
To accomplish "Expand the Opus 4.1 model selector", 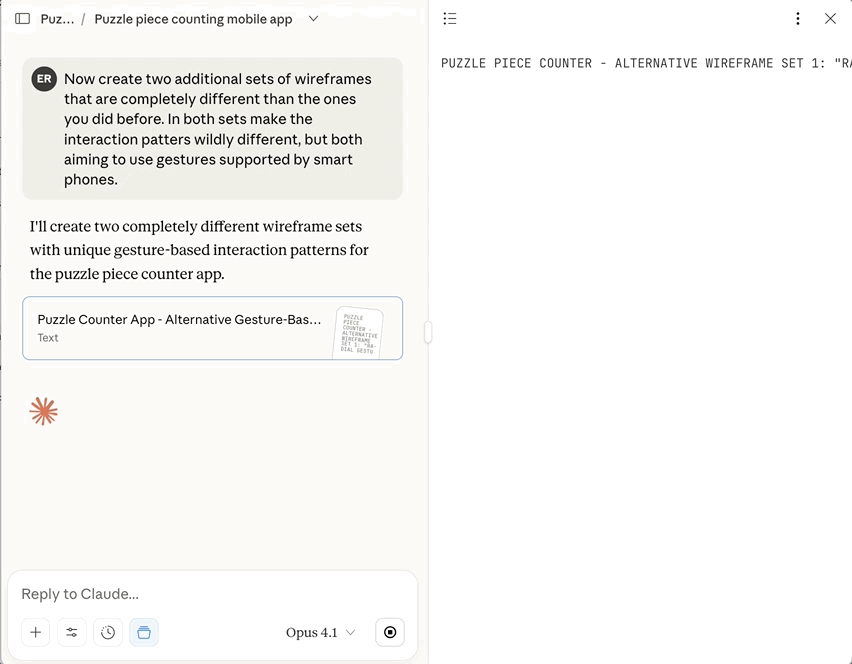I will point(320,632).
